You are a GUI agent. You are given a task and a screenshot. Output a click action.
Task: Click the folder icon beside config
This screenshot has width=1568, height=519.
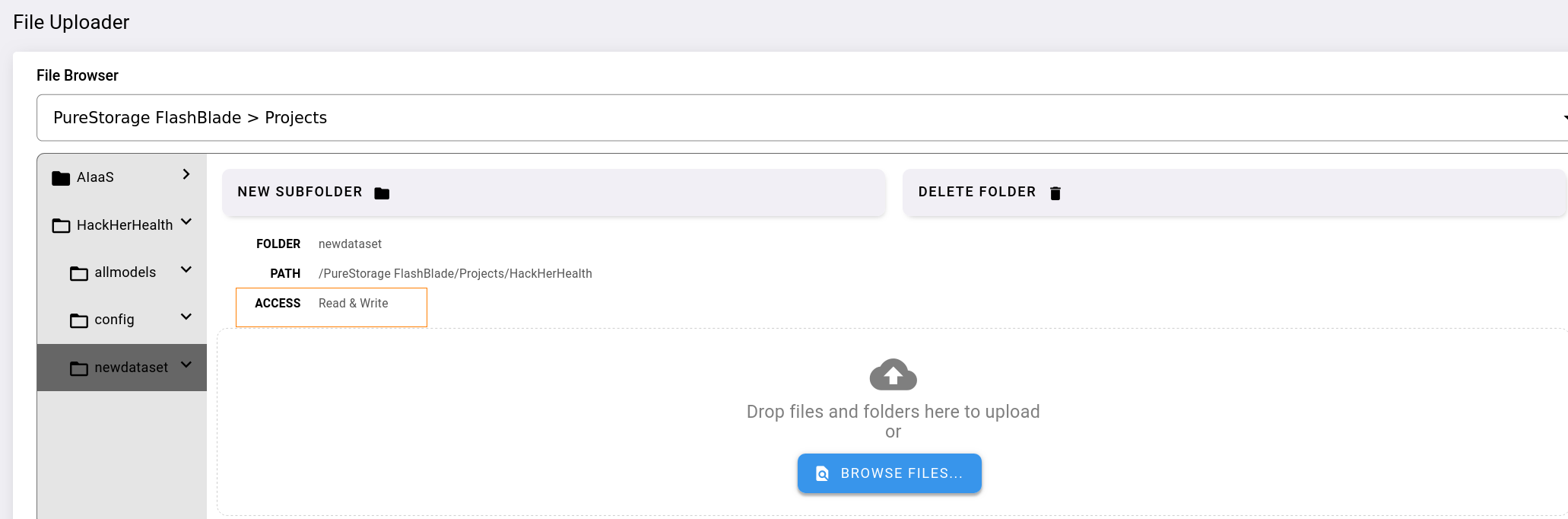[80, 319]
